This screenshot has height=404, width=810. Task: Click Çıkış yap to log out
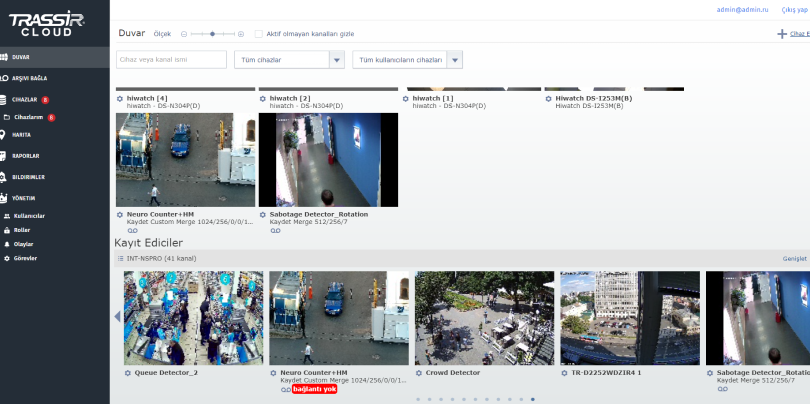click(x=794, y=10)
